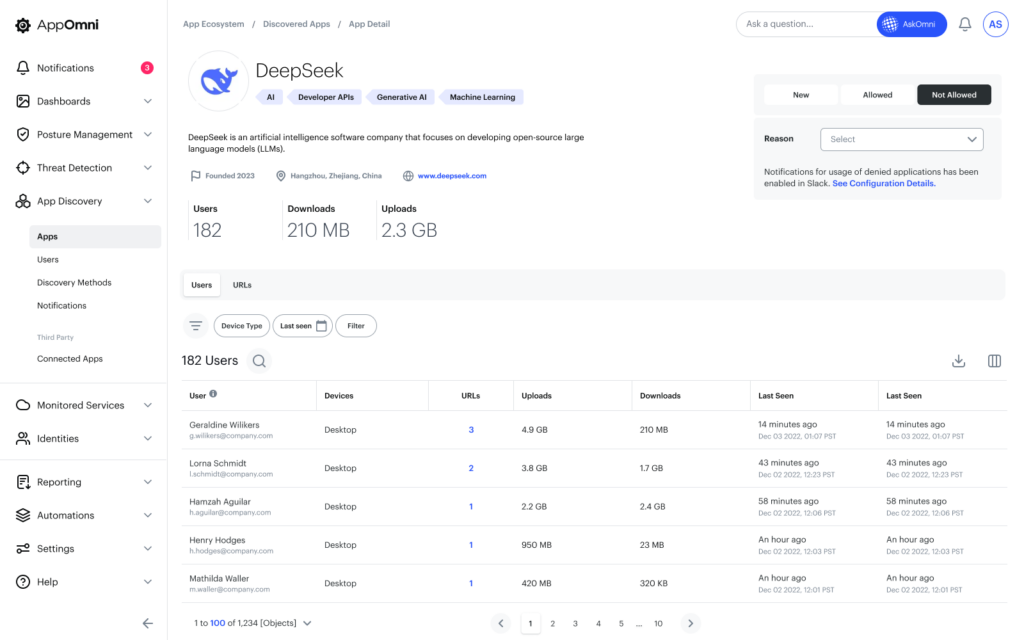Click the Dashboards sidebar icon
The image size is (1024, 640).
tap(23, 101)
